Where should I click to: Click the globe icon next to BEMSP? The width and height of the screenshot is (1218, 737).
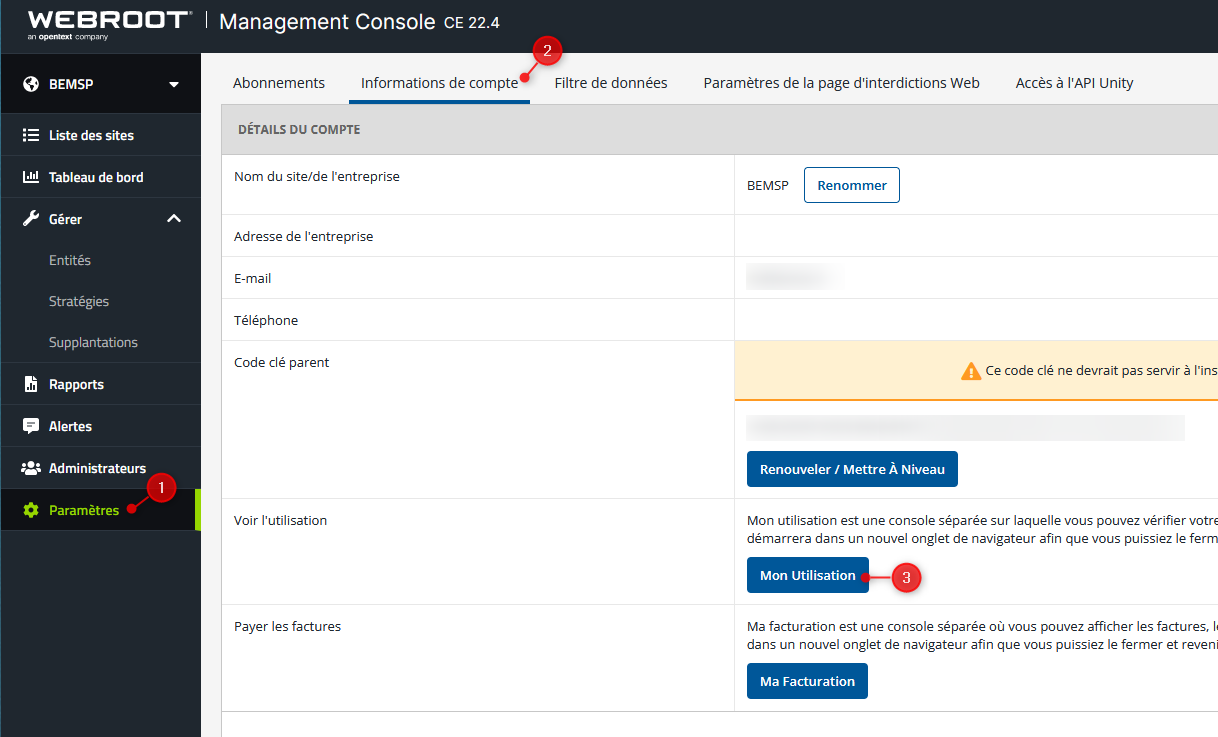click(31, 84)
